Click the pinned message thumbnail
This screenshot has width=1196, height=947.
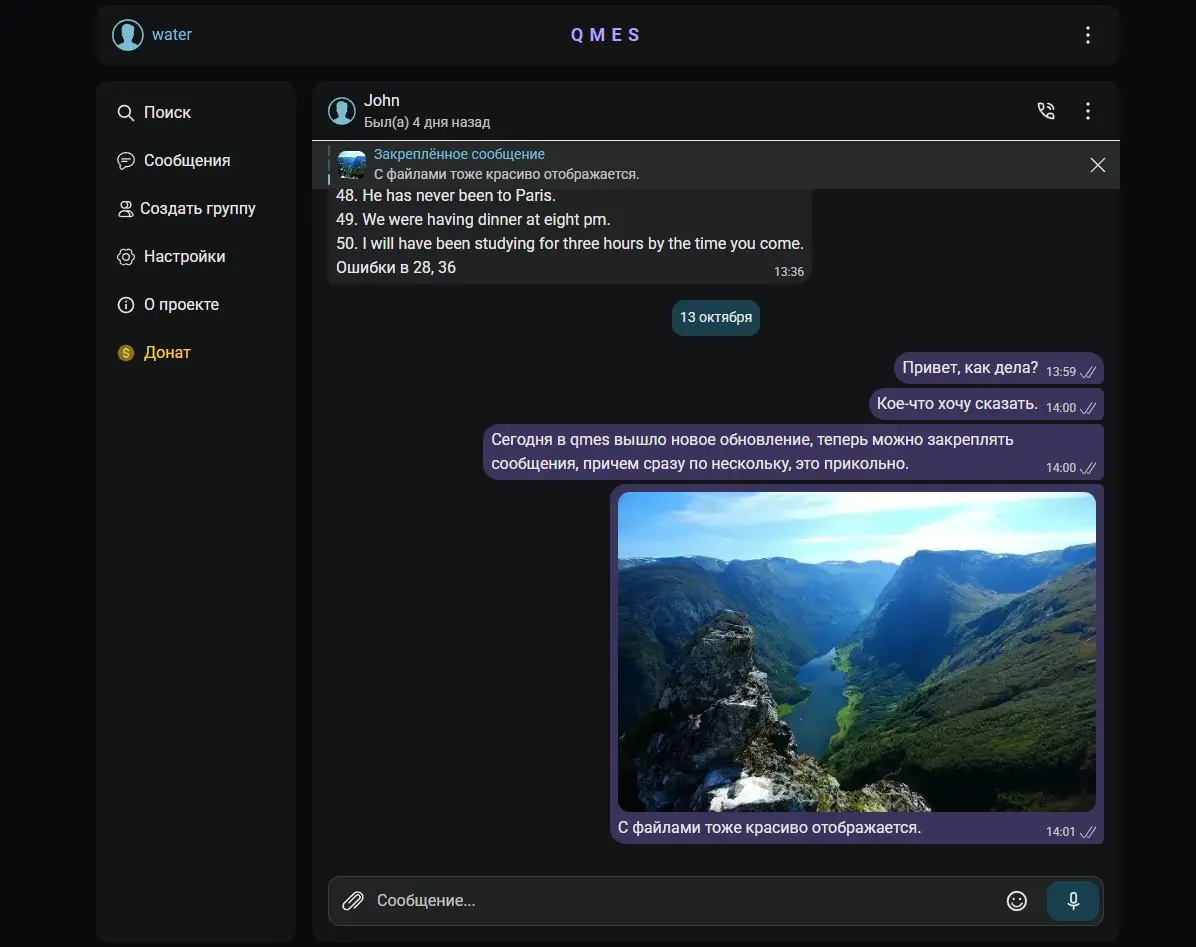pos(352,165)
